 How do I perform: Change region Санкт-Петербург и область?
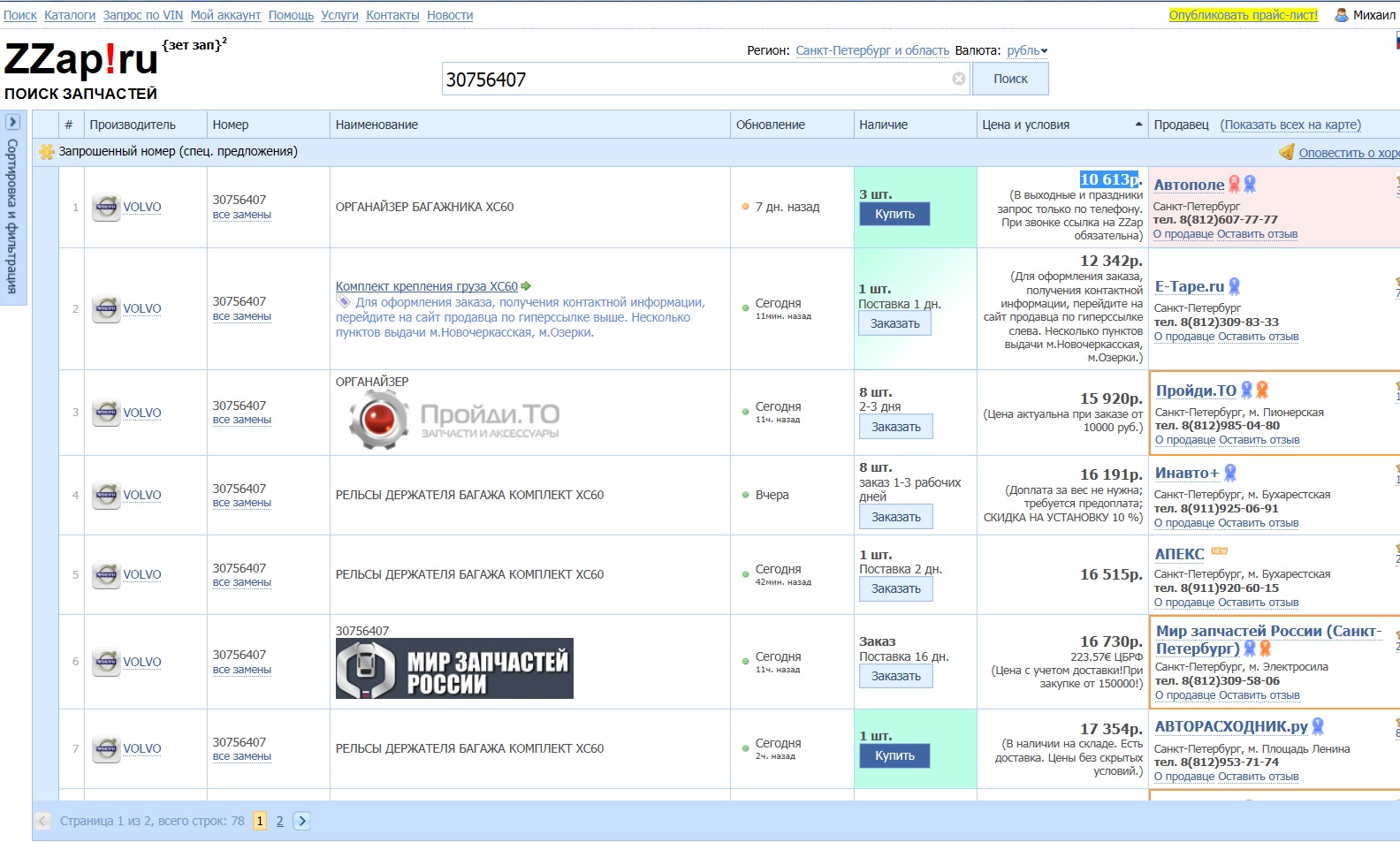(x=872, y=50)
